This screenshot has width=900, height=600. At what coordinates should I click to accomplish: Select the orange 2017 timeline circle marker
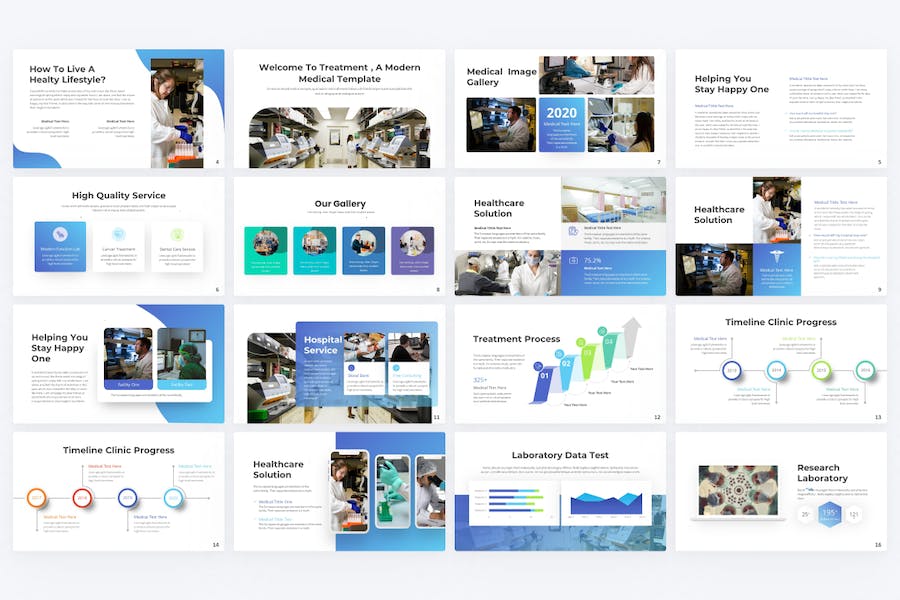coord(37,497)
